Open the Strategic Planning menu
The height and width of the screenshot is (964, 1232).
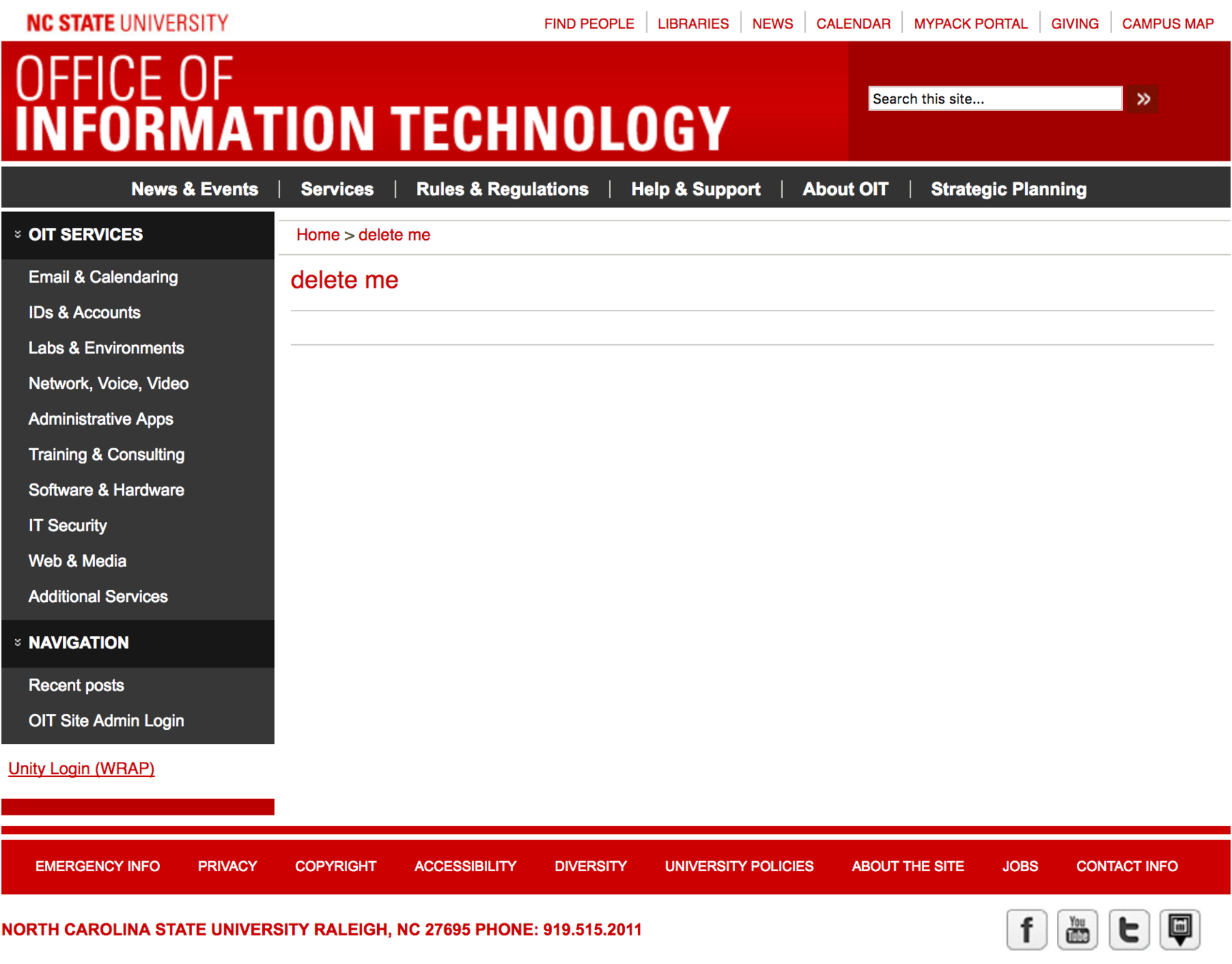coord(1008,189)
